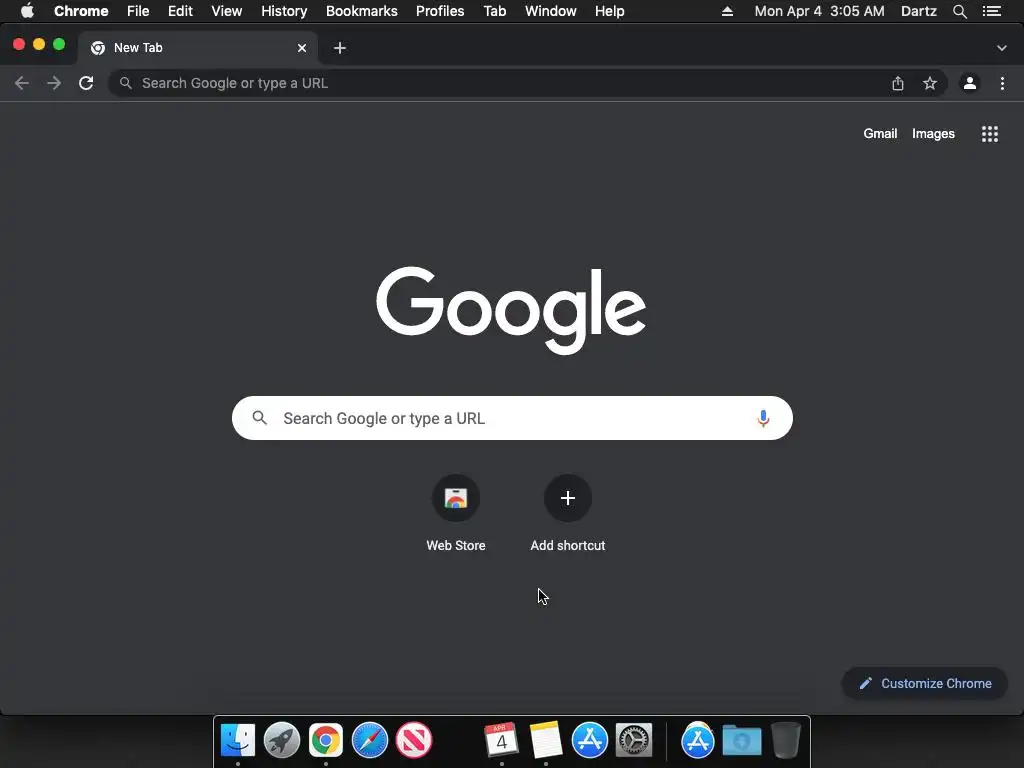Click the eject icon in menu bar
Viewport: 1024px width, 768px height.
click(x=727, y=11)
